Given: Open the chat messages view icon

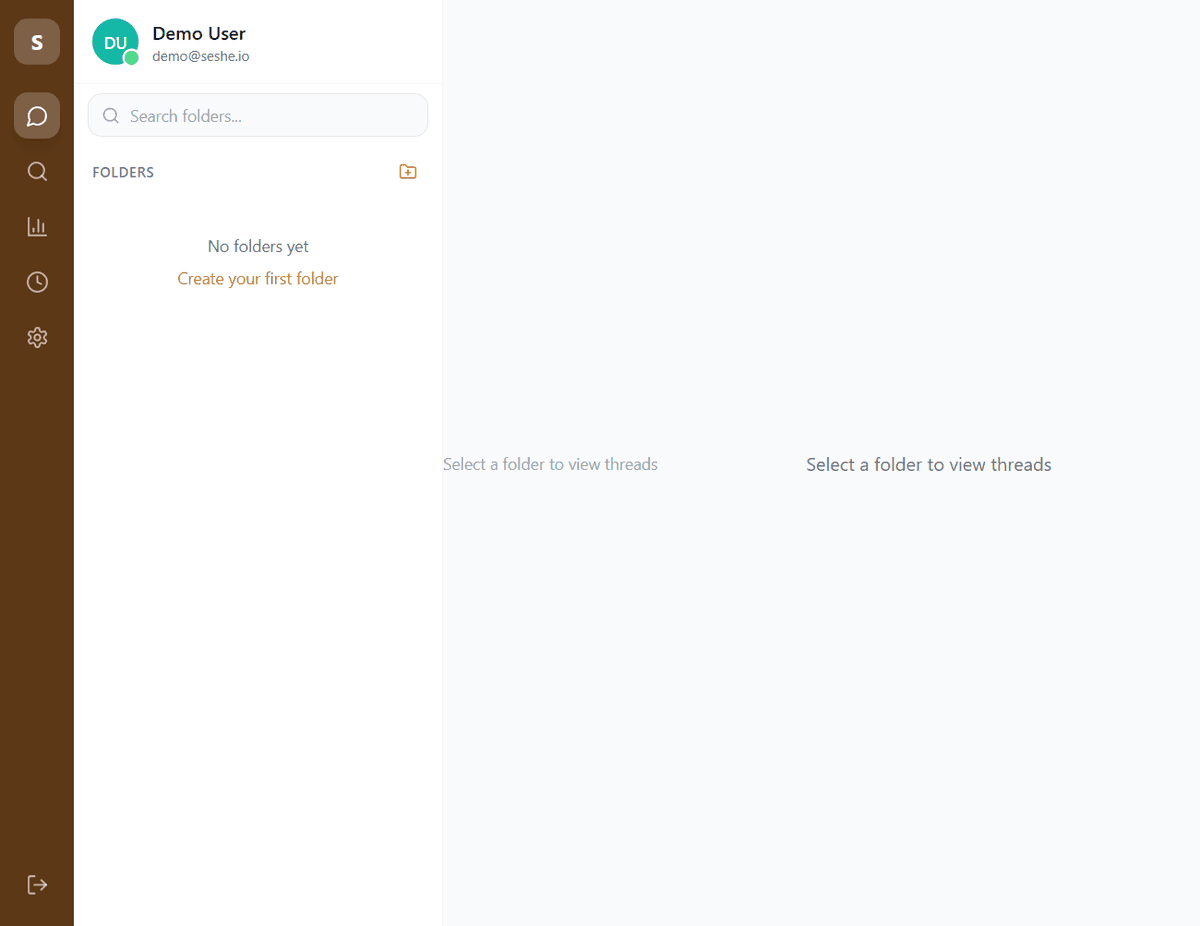Looking at the screenshot, I should (37, 116).
